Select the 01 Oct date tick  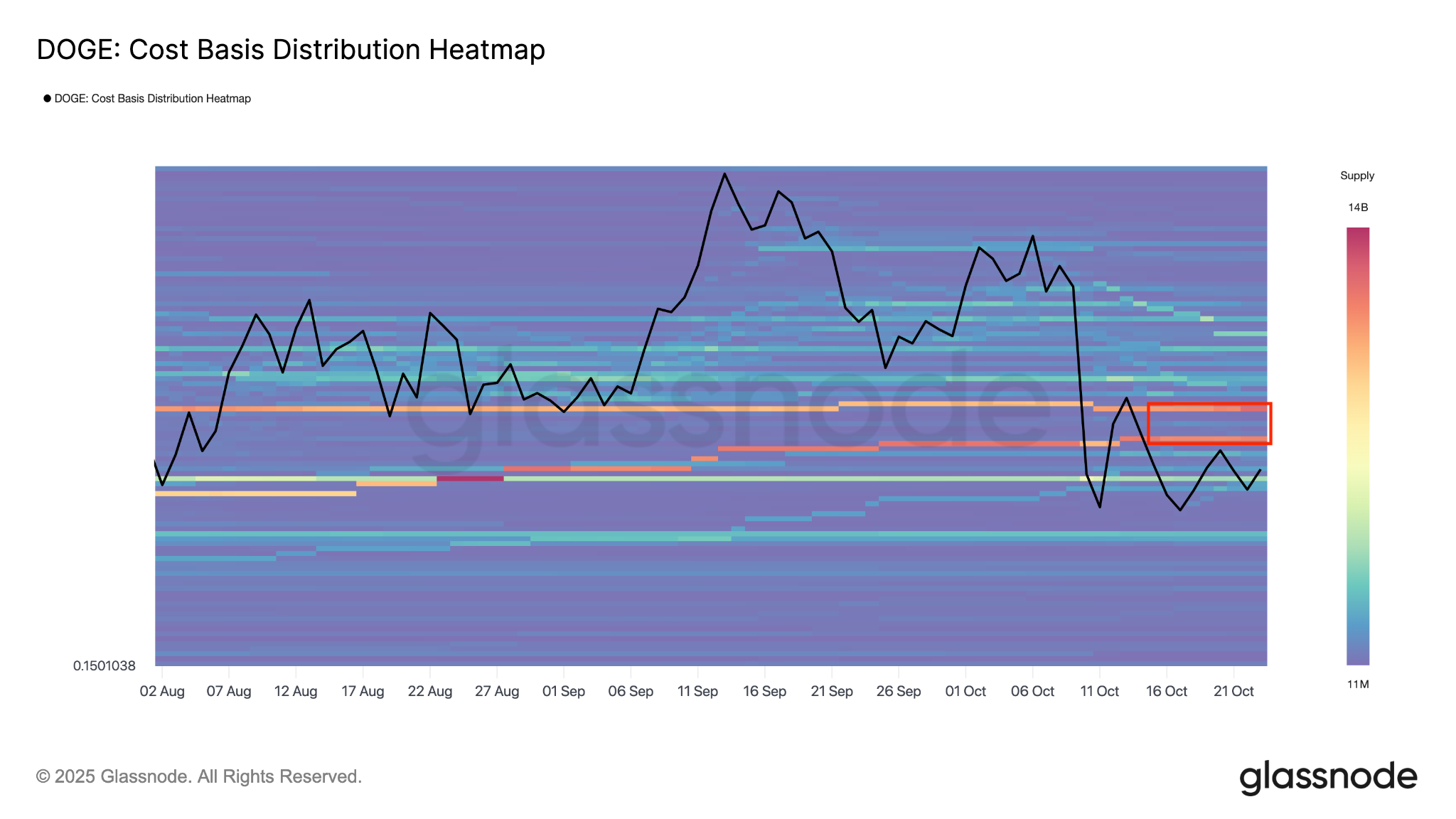click(x=965, y=691)
